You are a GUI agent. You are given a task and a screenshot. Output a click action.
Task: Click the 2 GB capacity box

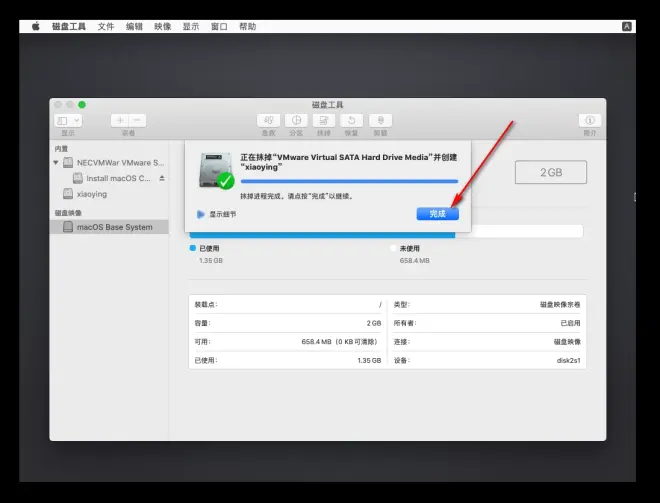[x=551, y=172]
